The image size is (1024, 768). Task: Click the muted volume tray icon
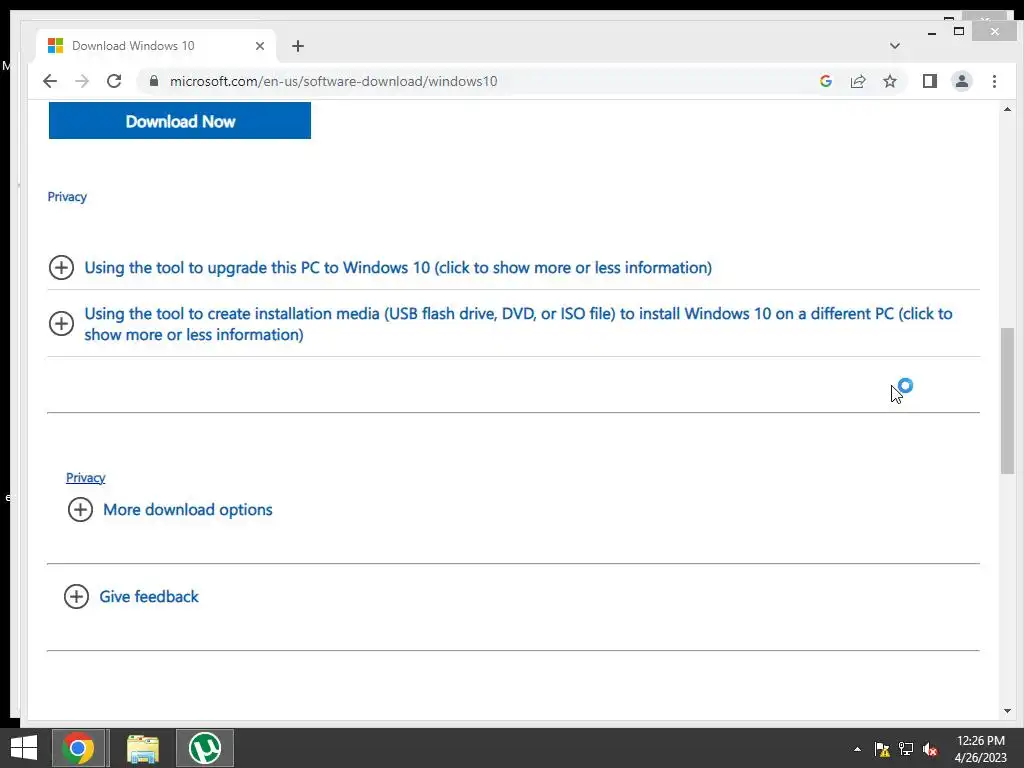coord(930,749)
